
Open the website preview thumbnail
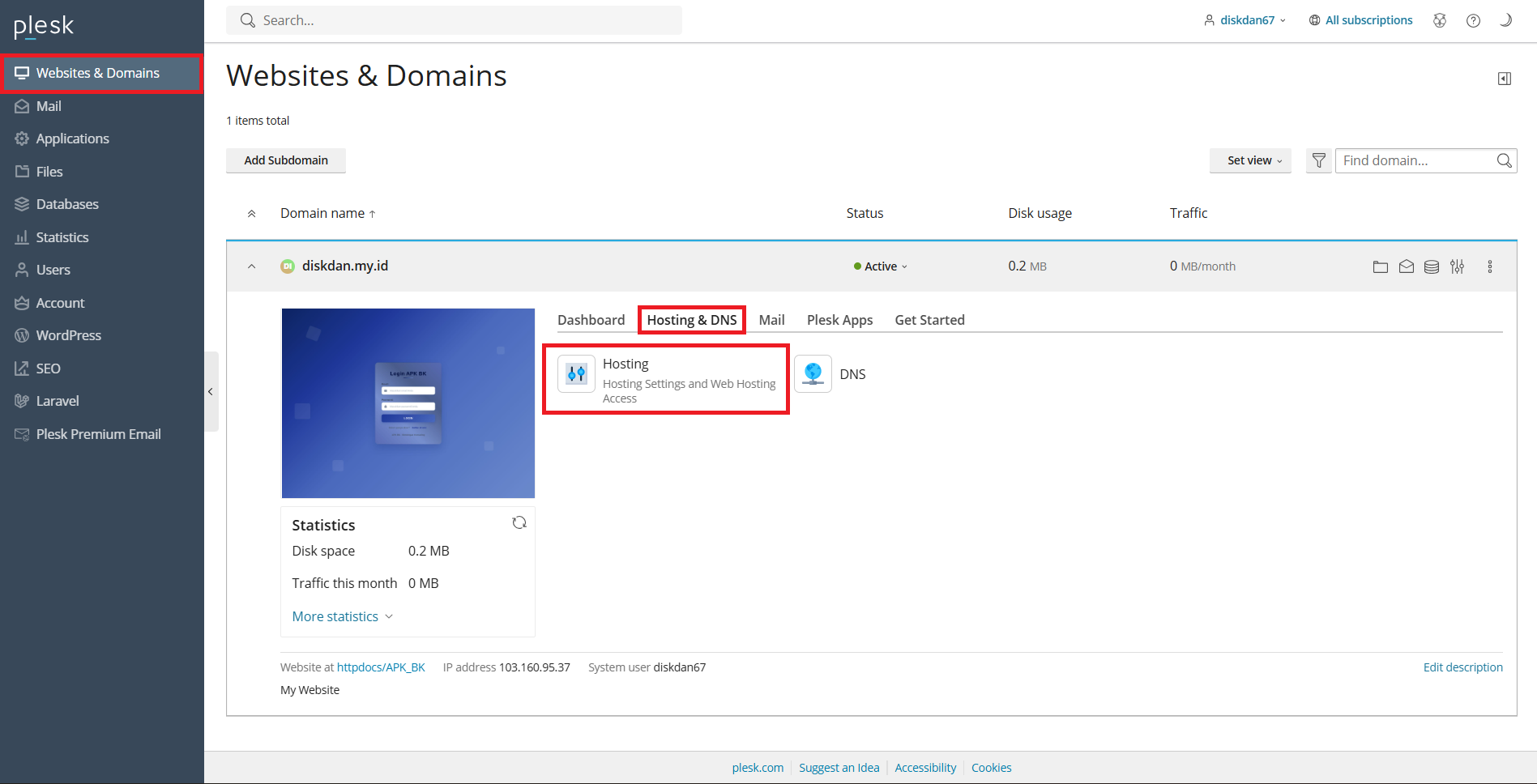point(408,403)
